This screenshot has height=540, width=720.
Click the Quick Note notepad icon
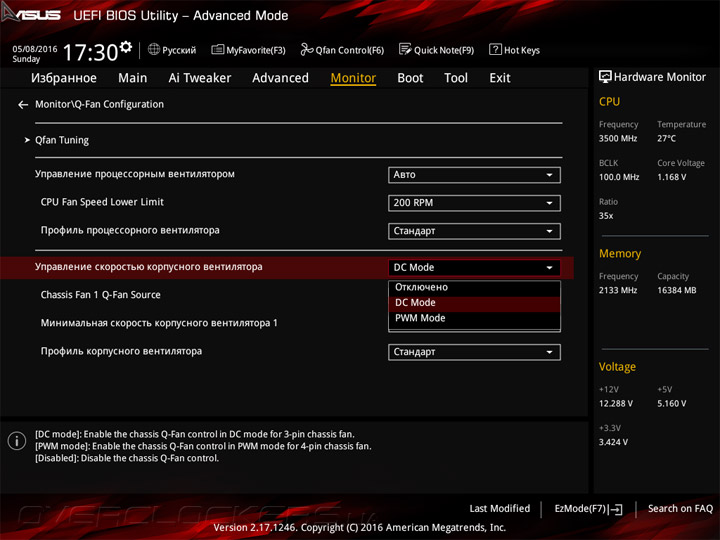pos(405,49)
